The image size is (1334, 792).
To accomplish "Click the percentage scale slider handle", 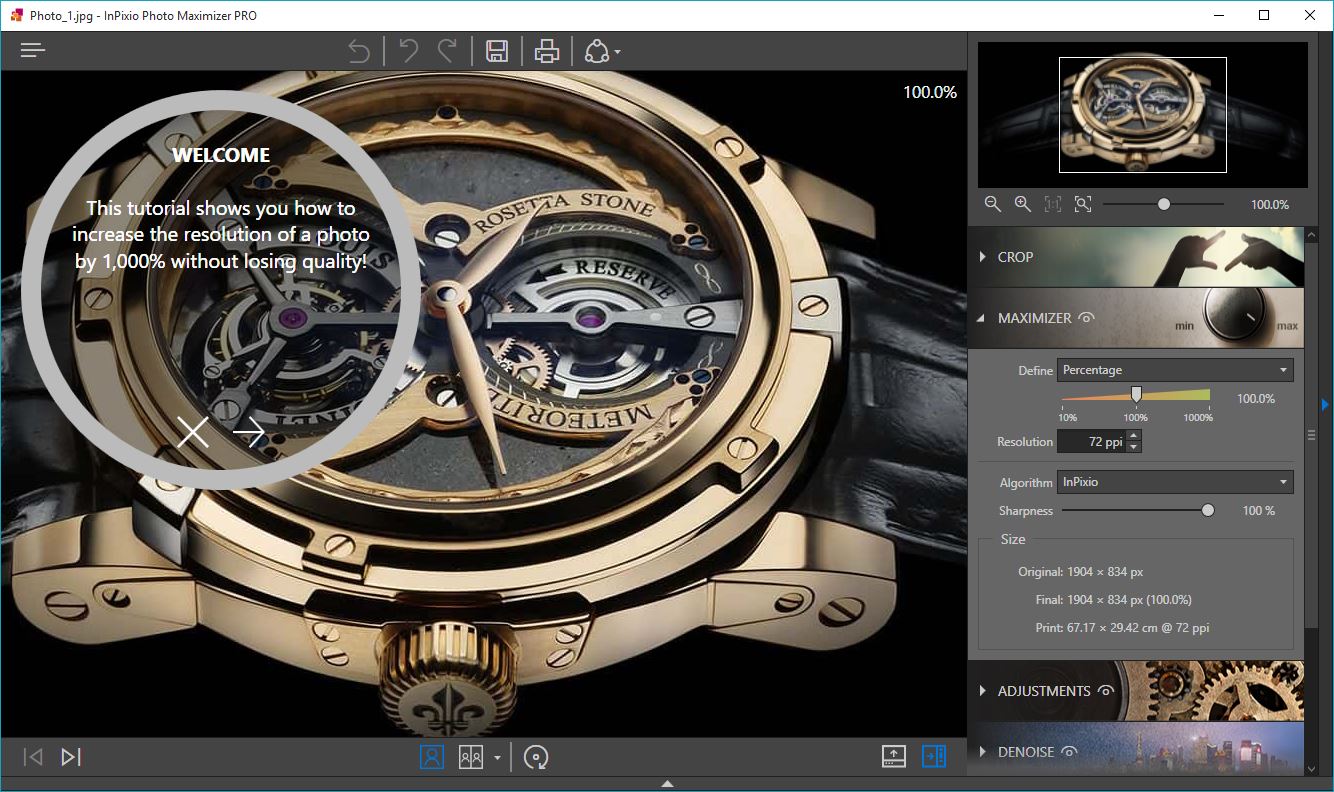I will 1136,394.
